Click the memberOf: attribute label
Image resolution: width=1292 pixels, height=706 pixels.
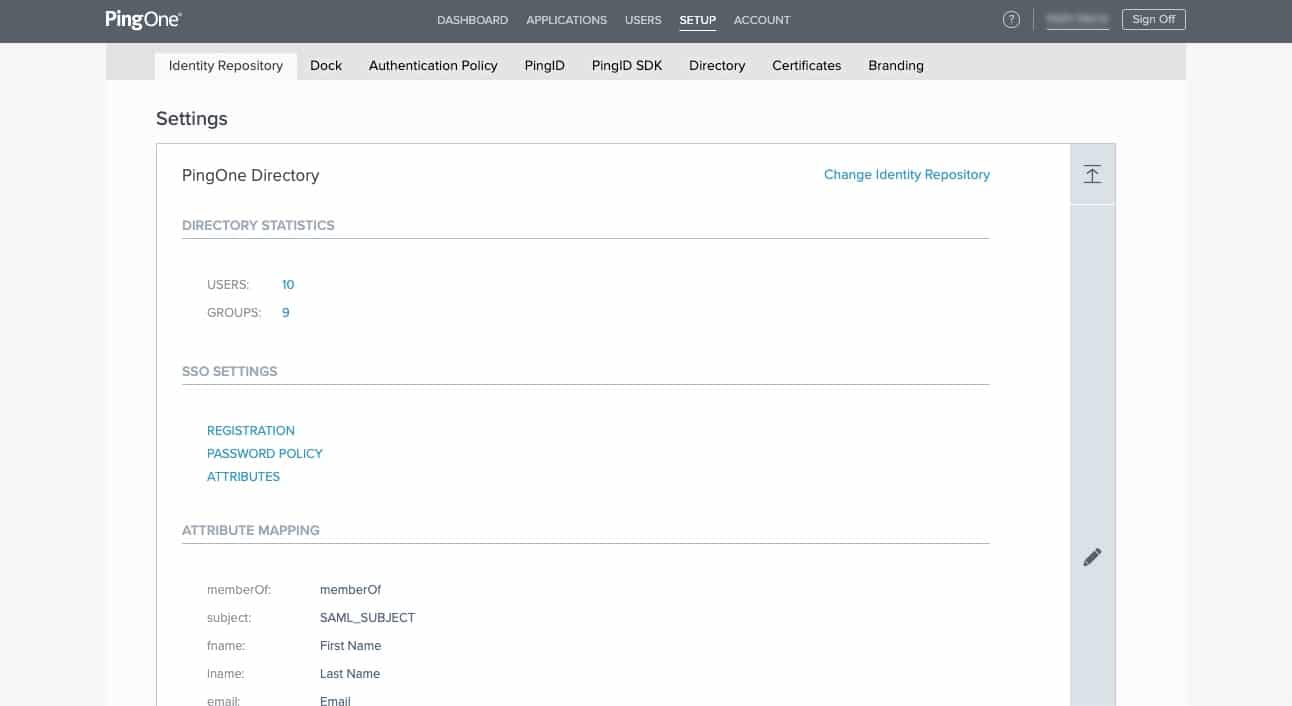click(x=239, y=590)
